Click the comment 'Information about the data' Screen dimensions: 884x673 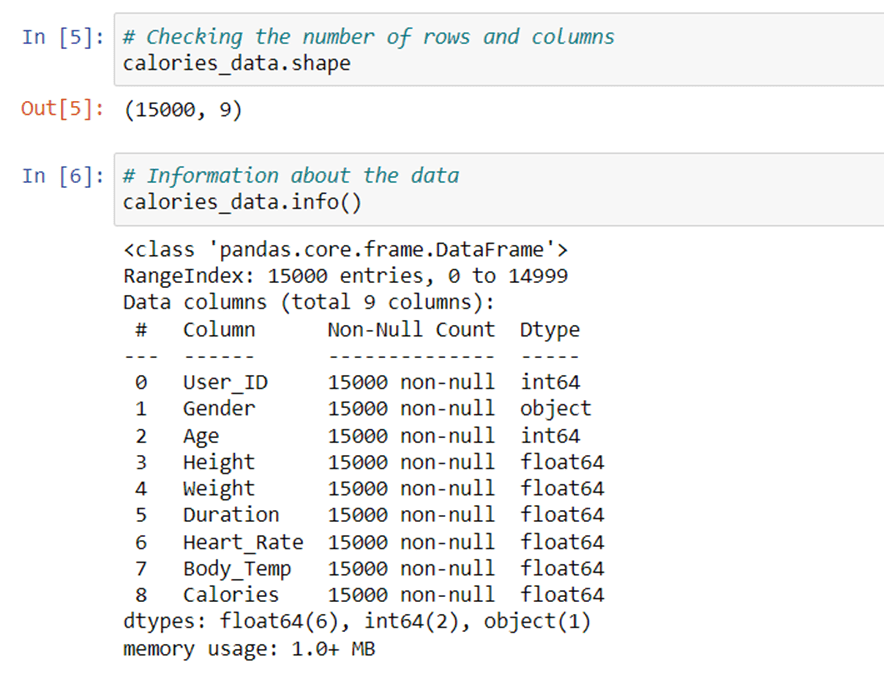click(x=291, y=176)
